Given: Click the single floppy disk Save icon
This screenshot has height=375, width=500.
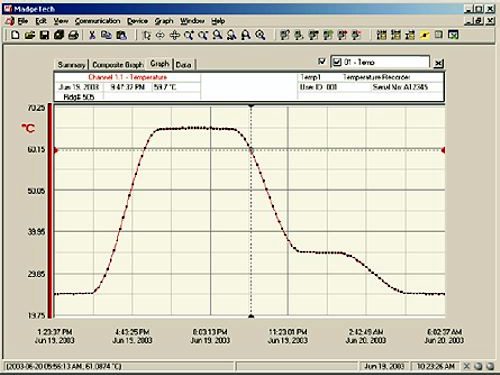Looking at the screenshot, I should coord(44,35).
